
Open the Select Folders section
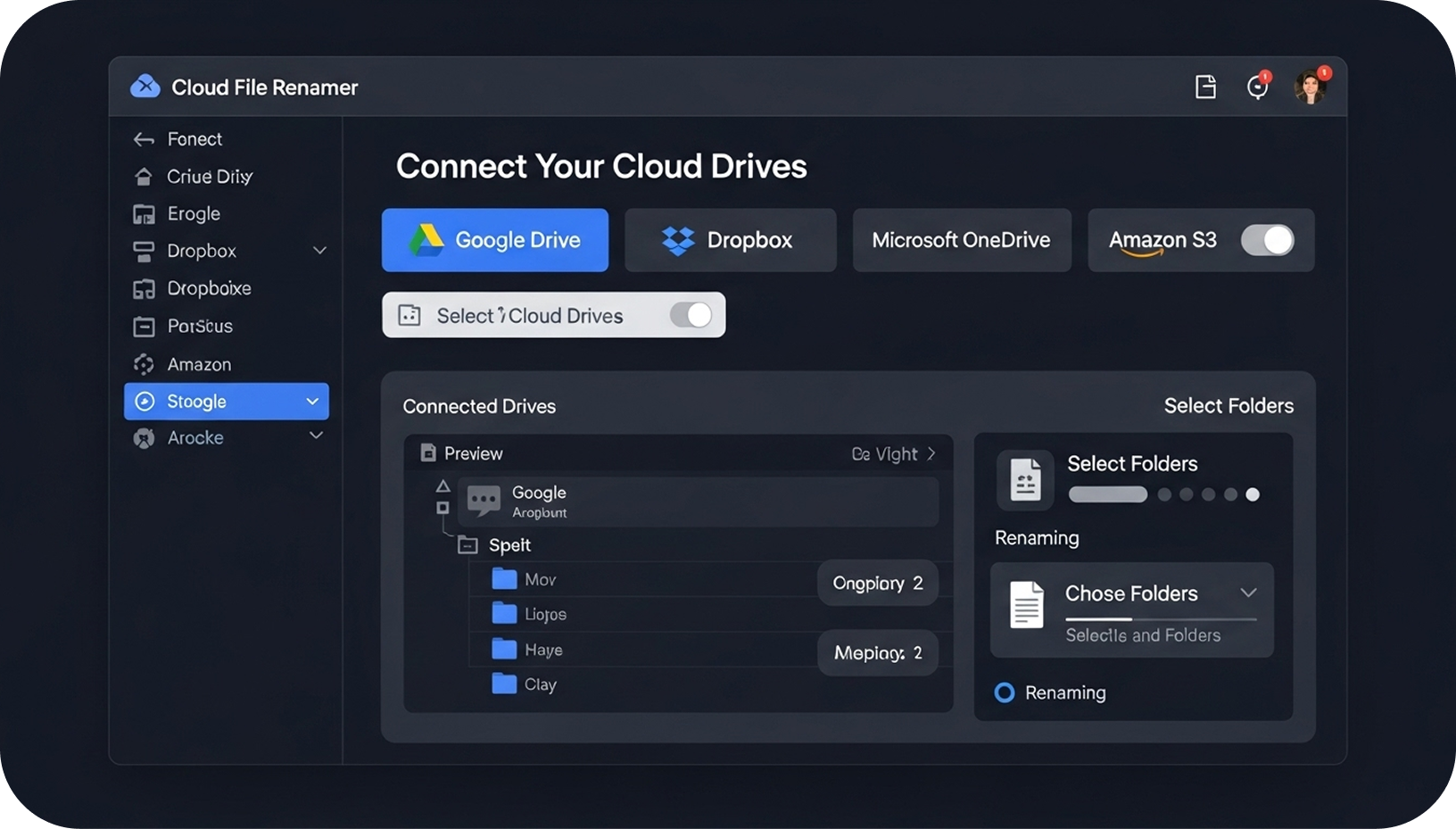[1228, 405]
